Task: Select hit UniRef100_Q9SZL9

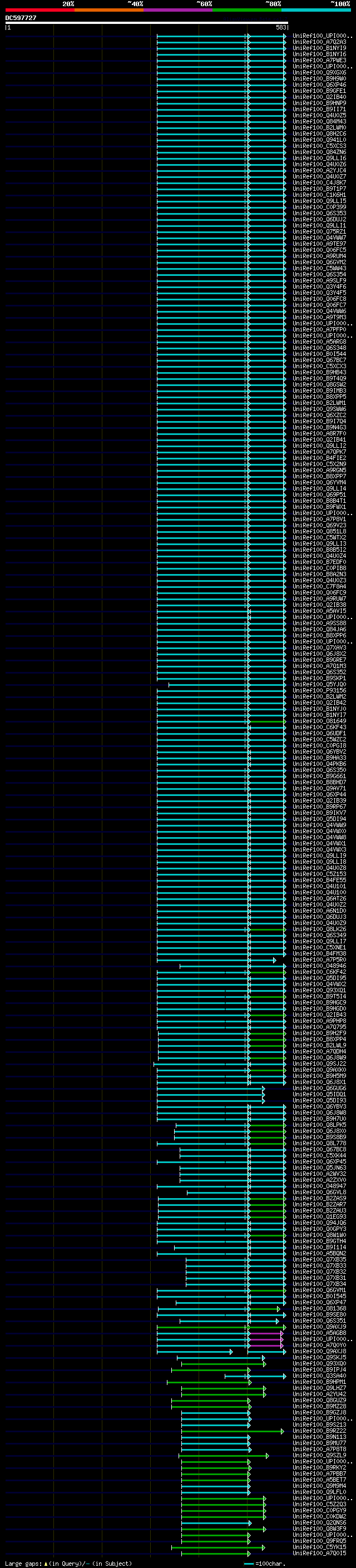Action: (319, 1456)
